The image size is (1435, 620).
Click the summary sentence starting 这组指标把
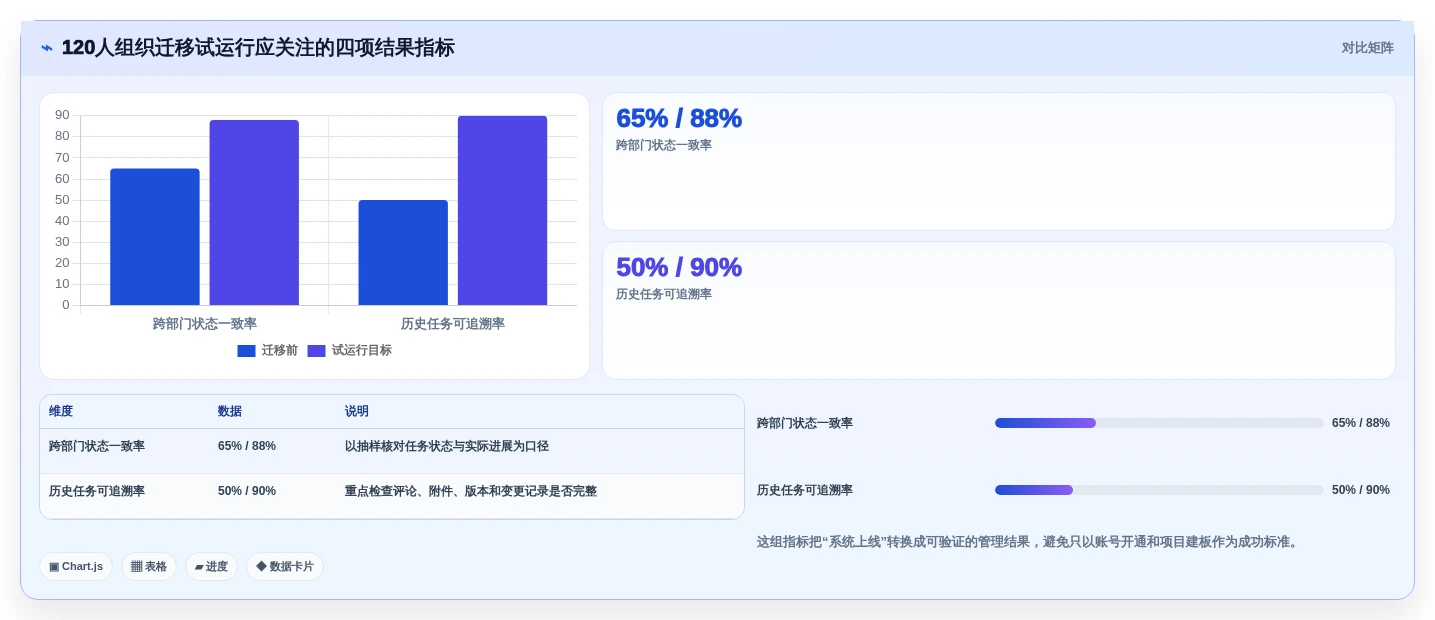pyautogui.click(x=1029, y=542)
